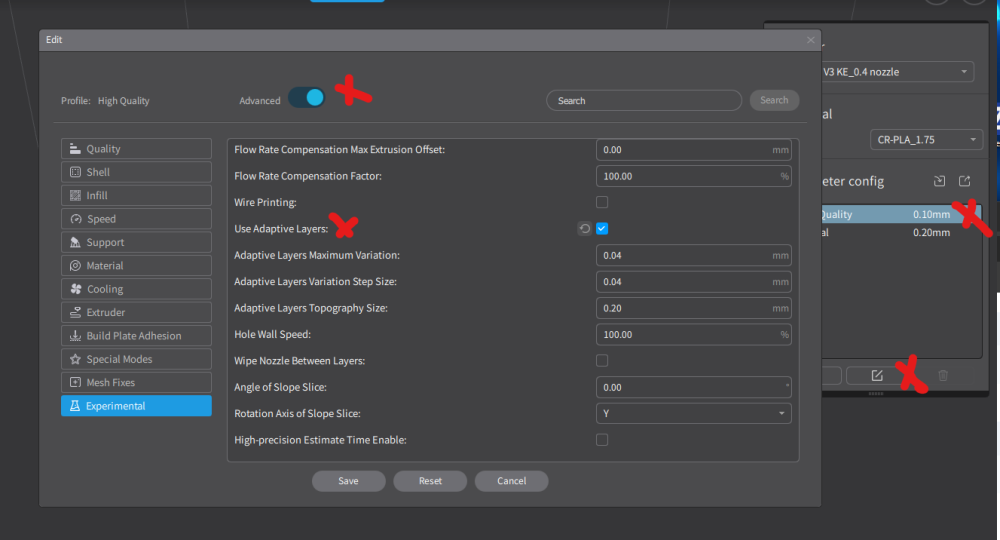Open the KE_0.4 nozzle printer dropdown
This screenshot has width=1000, height=540.
point(897,72)
